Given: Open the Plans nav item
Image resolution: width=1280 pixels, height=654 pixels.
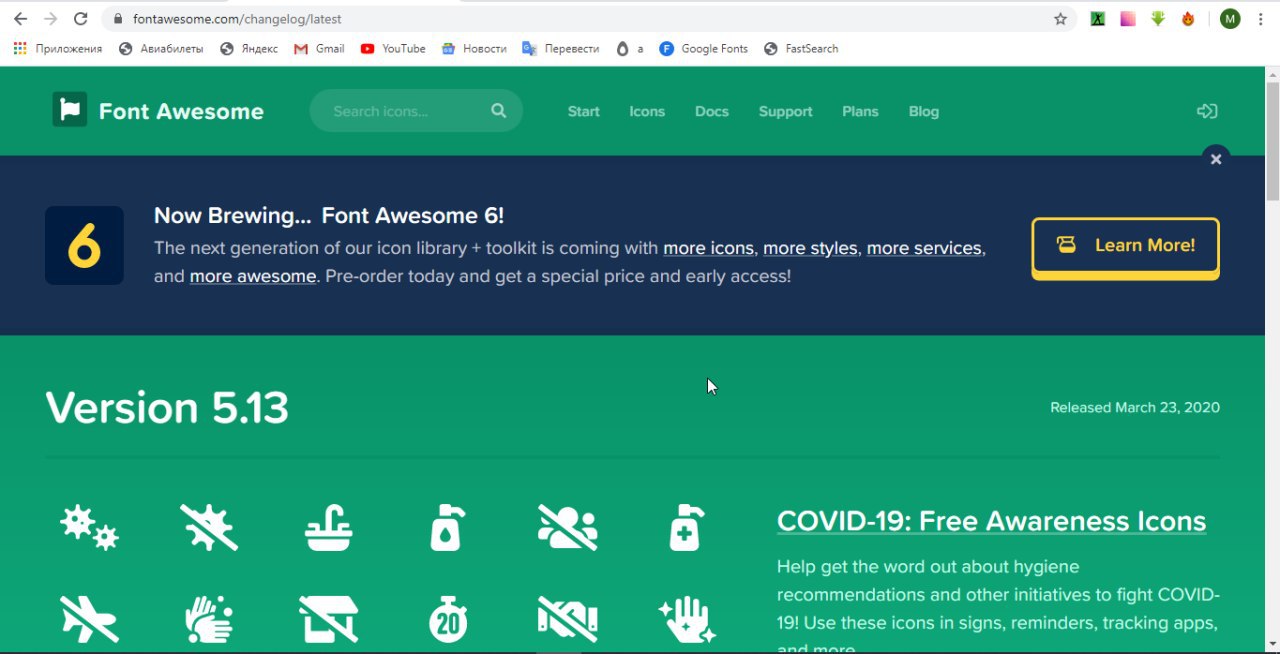Looking at the screenshot, I should click(x=860, y=111).
